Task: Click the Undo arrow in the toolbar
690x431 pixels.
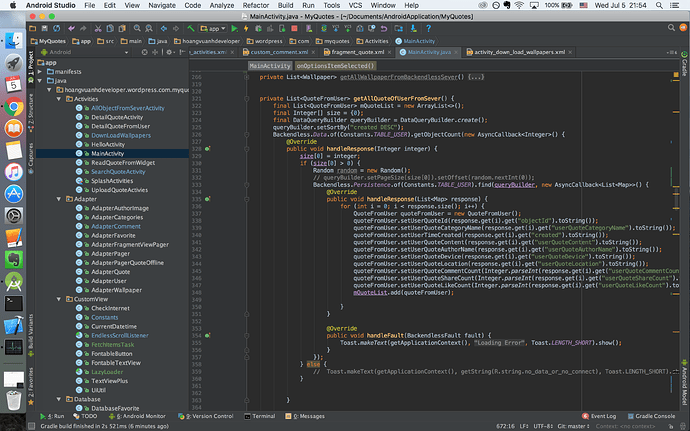Action: pos(71,28)
